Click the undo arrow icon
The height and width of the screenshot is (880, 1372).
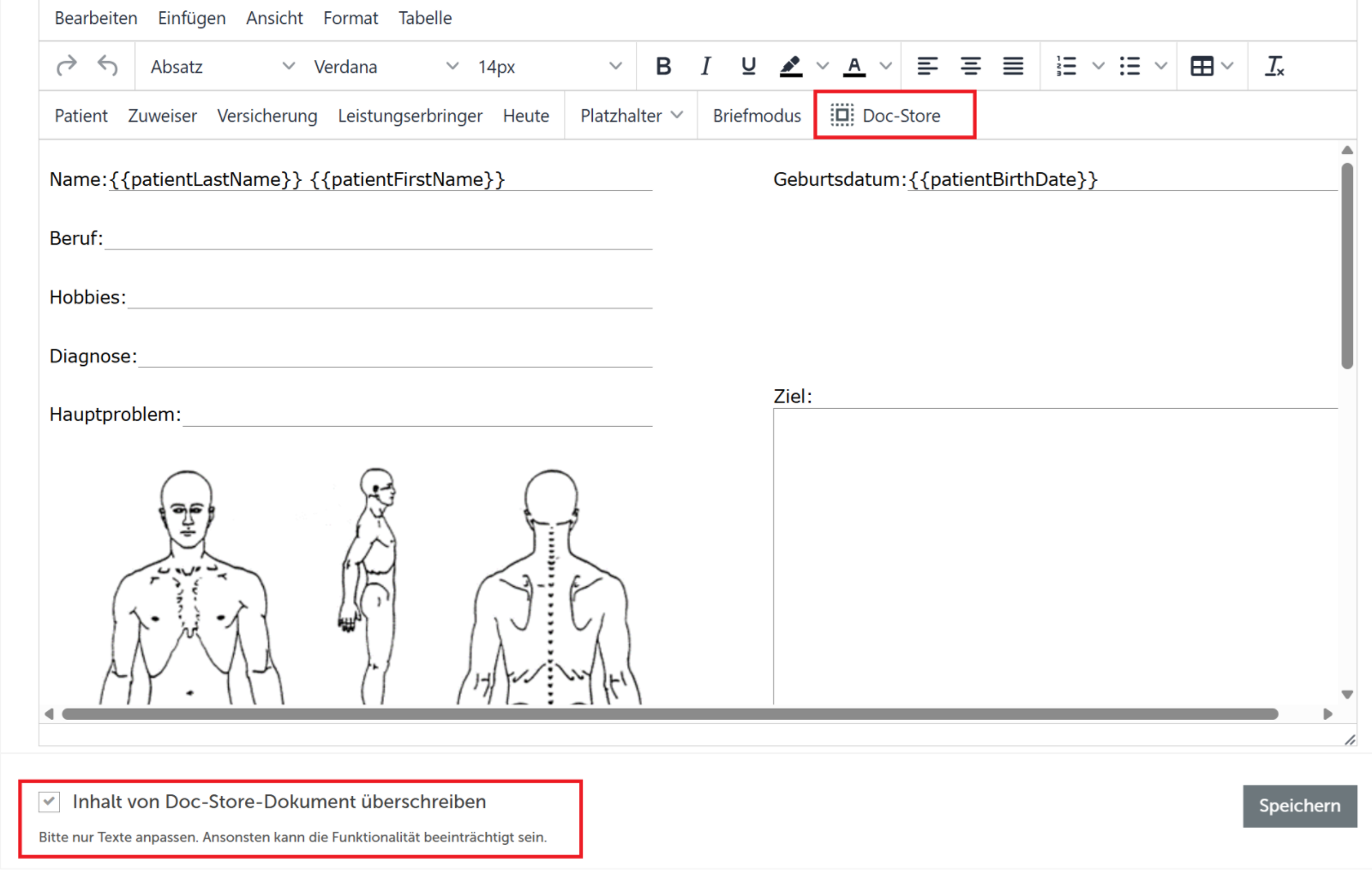click(108, 66)
